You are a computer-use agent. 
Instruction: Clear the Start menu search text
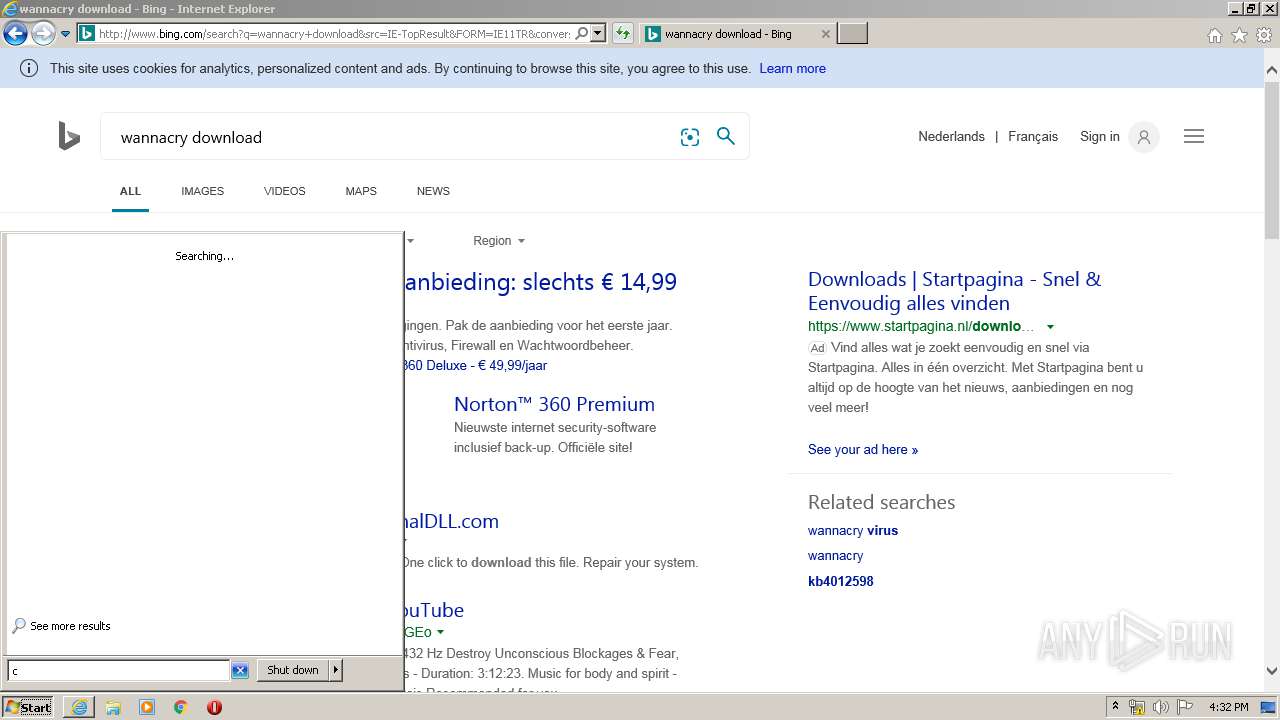pyautogui.click(x=240, y=671)
